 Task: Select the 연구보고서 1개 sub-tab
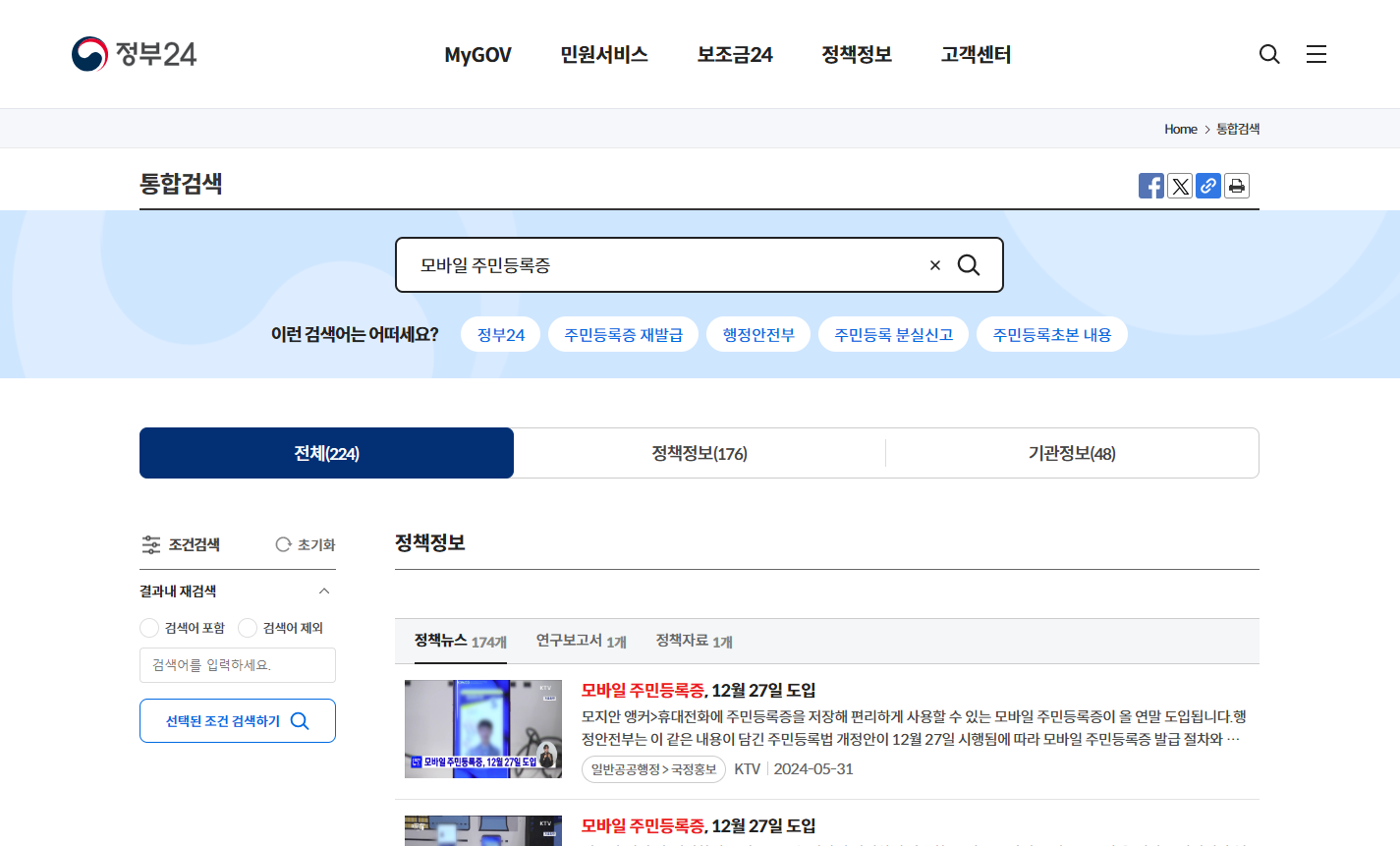(581, 642)
